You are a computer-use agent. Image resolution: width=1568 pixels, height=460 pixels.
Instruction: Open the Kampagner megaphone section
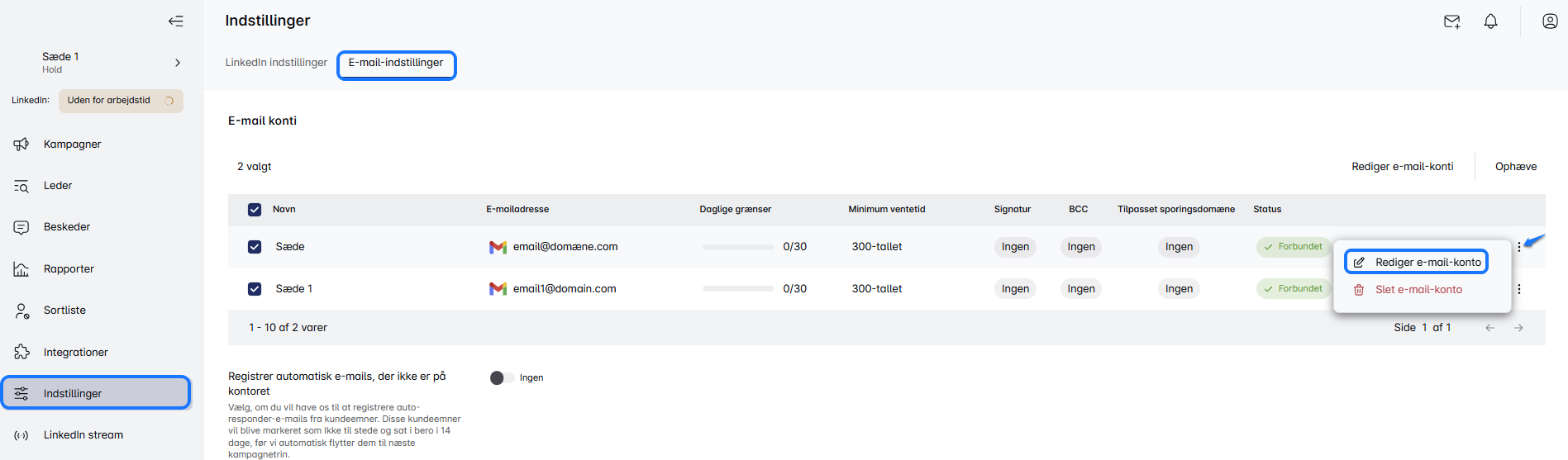21,145
